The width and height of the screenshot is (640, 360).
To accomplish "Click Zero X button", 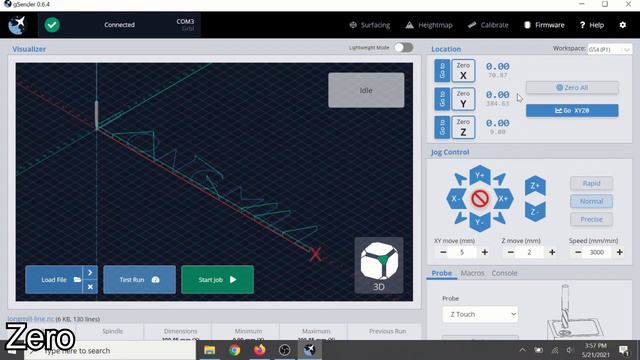I will click(x=463, y=71).
